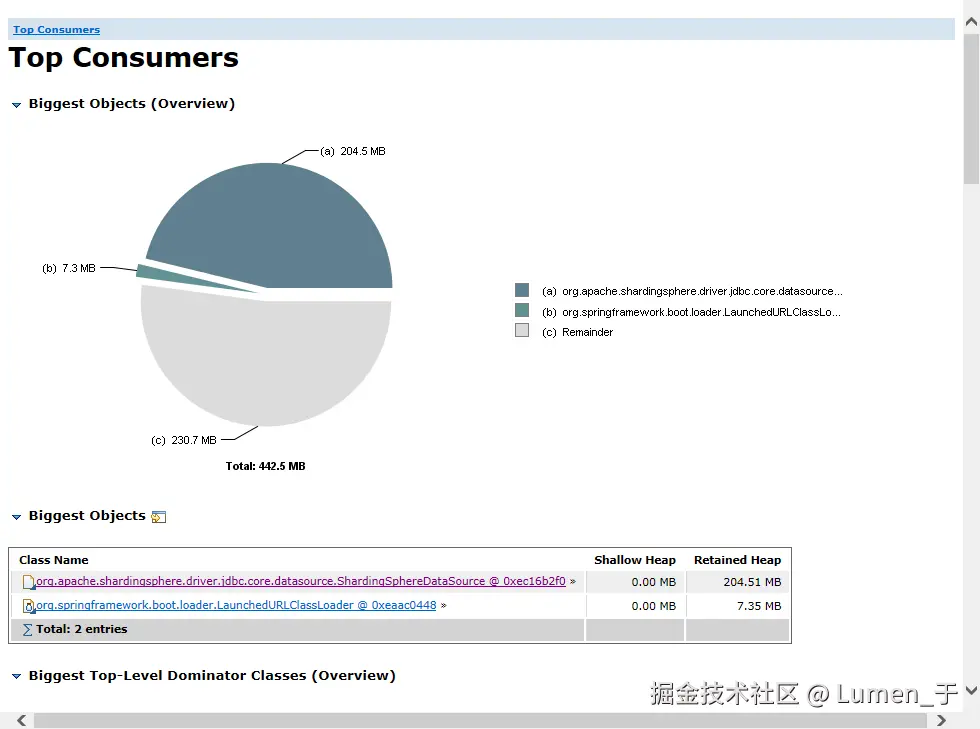Click the (a) 204.5 MB chart label
The height and width of the screenshot is (729, 980).
click(x=352, y=151)
